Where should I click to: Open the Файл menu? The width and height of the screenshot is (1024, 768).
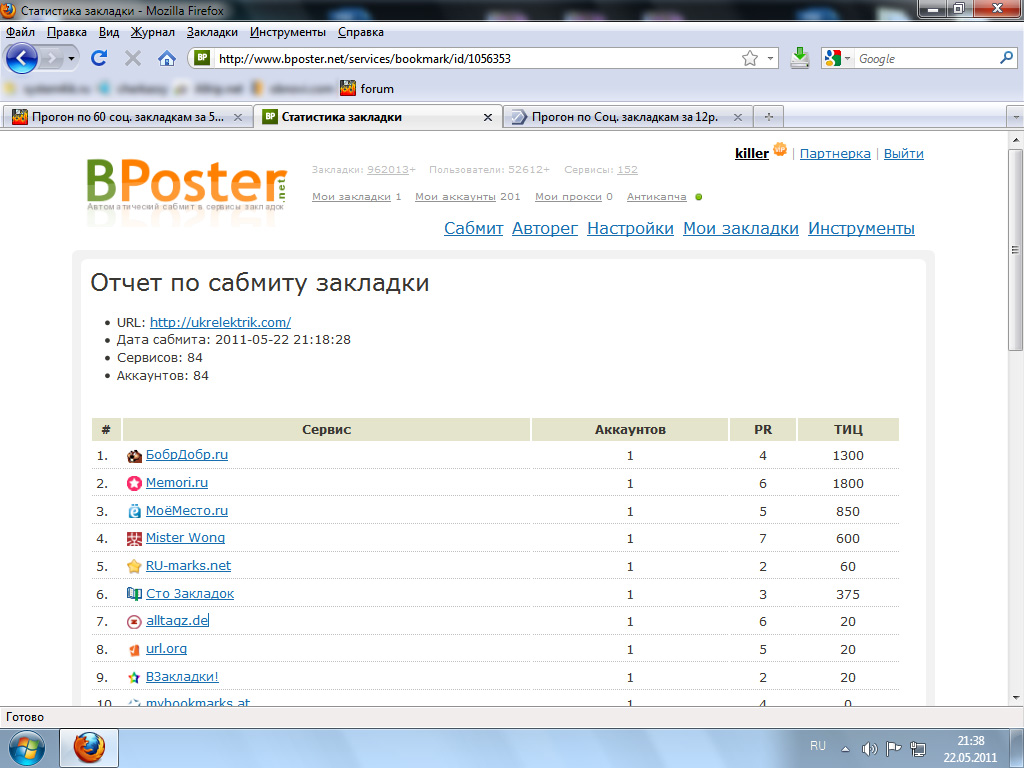pos(20,32)
